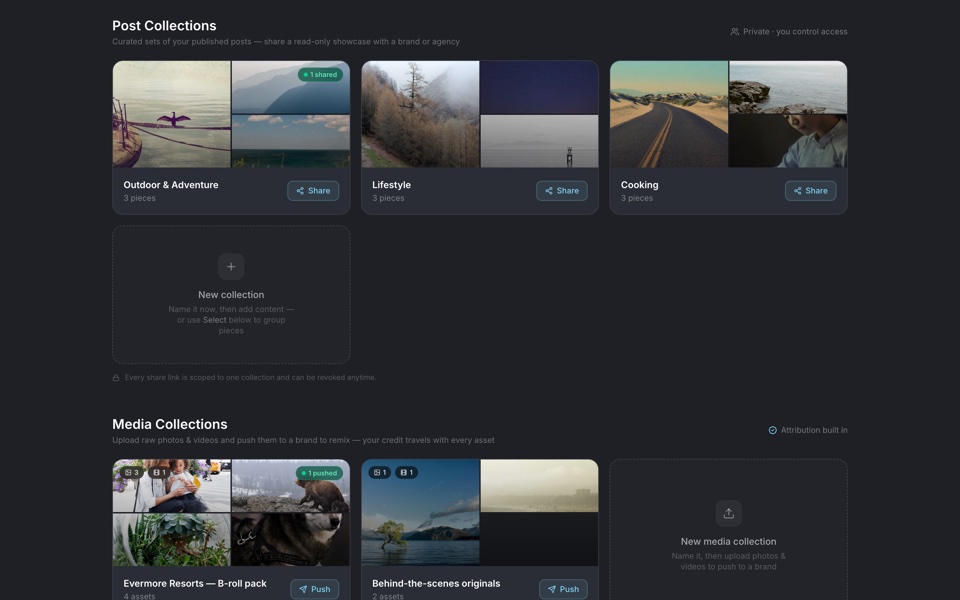Click the 'Behind-the-scenes originals' title
Screen dimensions: 960x600
[436, 583]
